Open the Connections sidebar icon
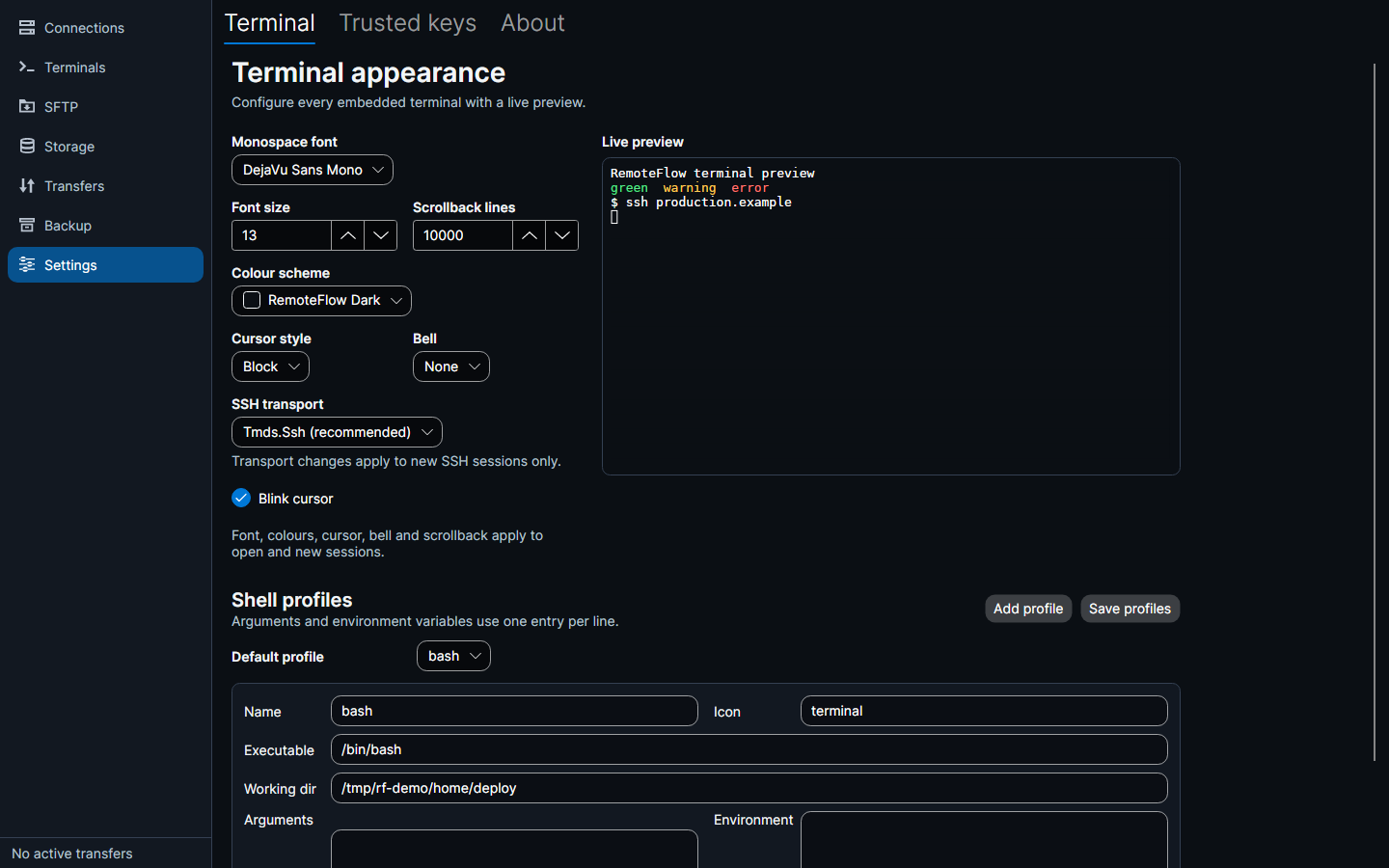 [27, 28]
